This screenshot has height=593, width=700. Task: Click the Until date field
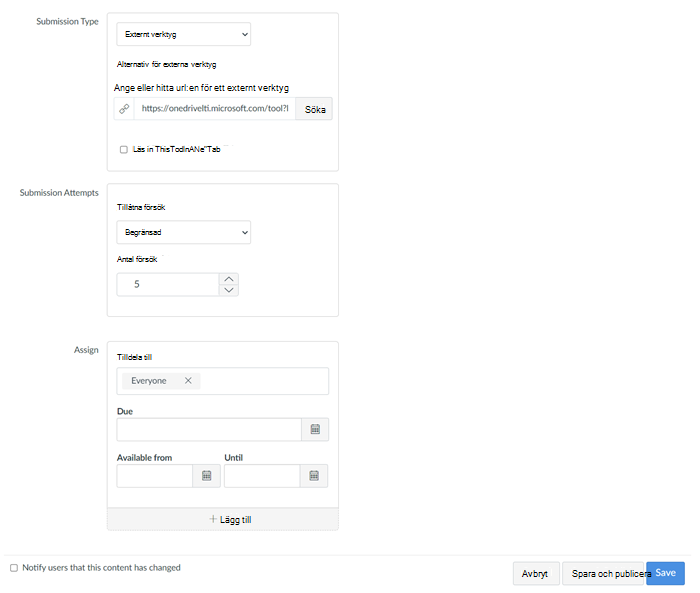coord(262,476)
